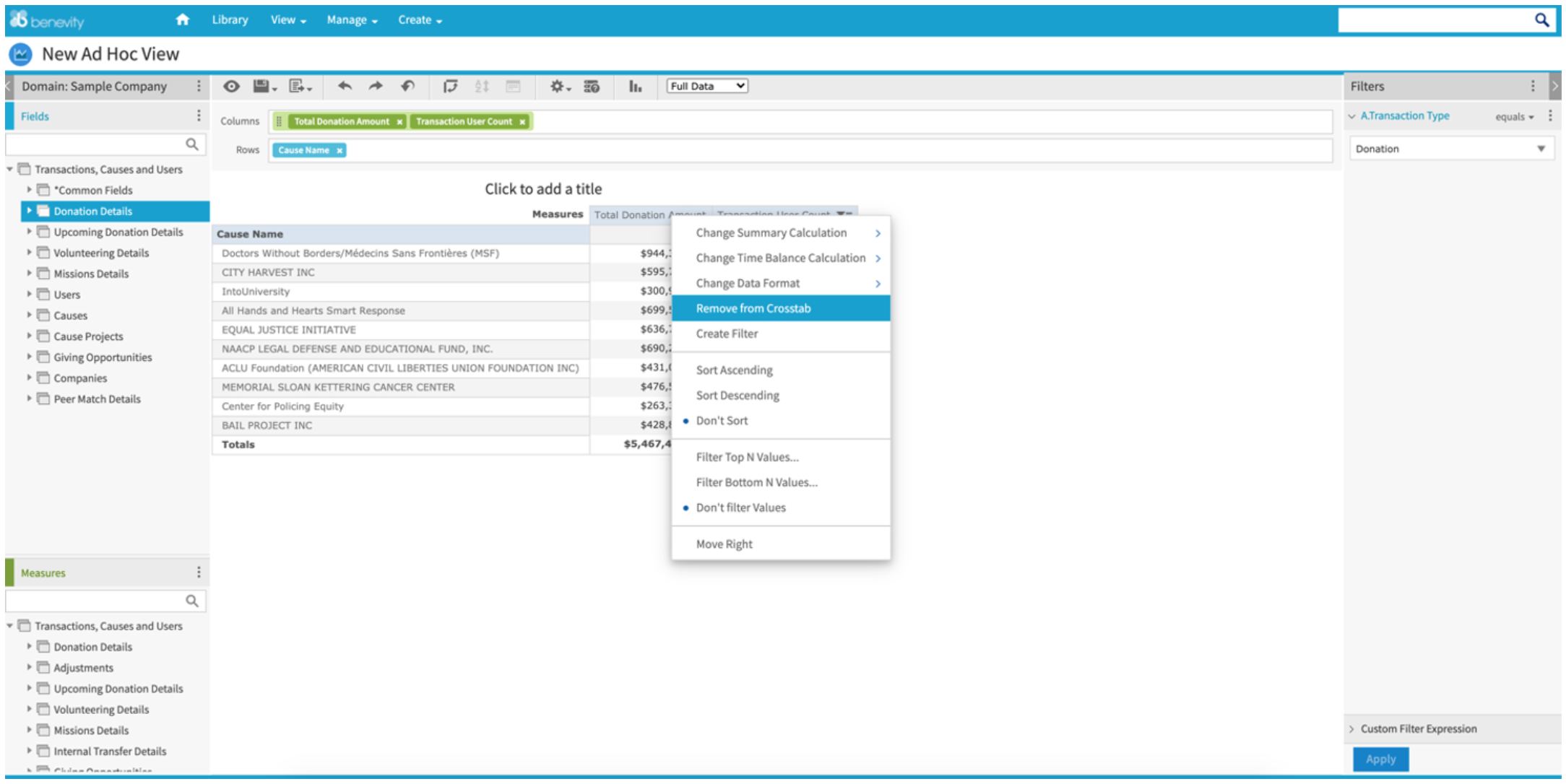Open the equals operator dropdown
1566x784 pixels.
[1515, 116]
